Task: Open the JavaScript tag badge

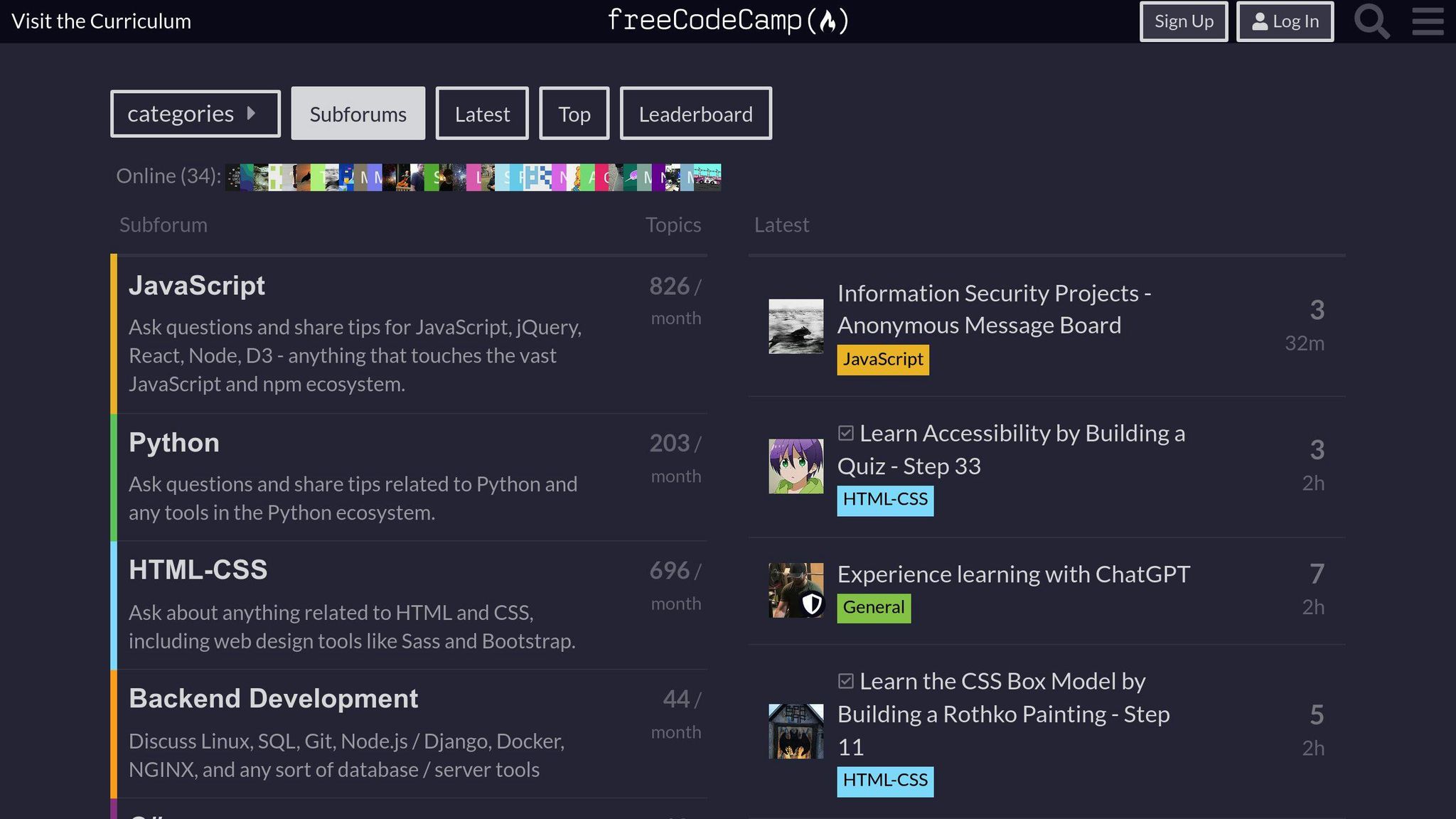Action: [882, 359]
